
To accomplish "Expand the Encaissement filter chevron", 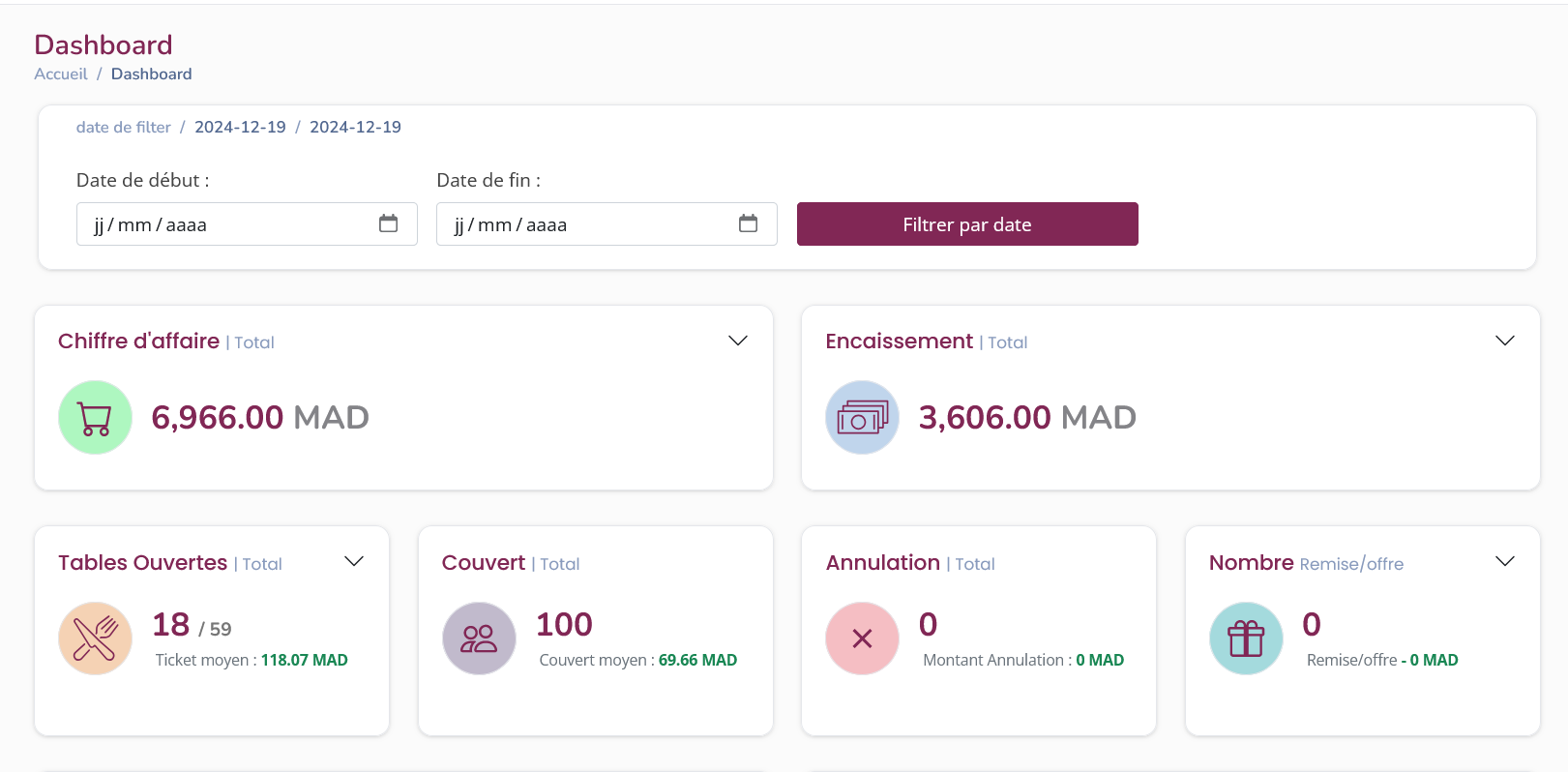I will click(x=1505, y=341).
